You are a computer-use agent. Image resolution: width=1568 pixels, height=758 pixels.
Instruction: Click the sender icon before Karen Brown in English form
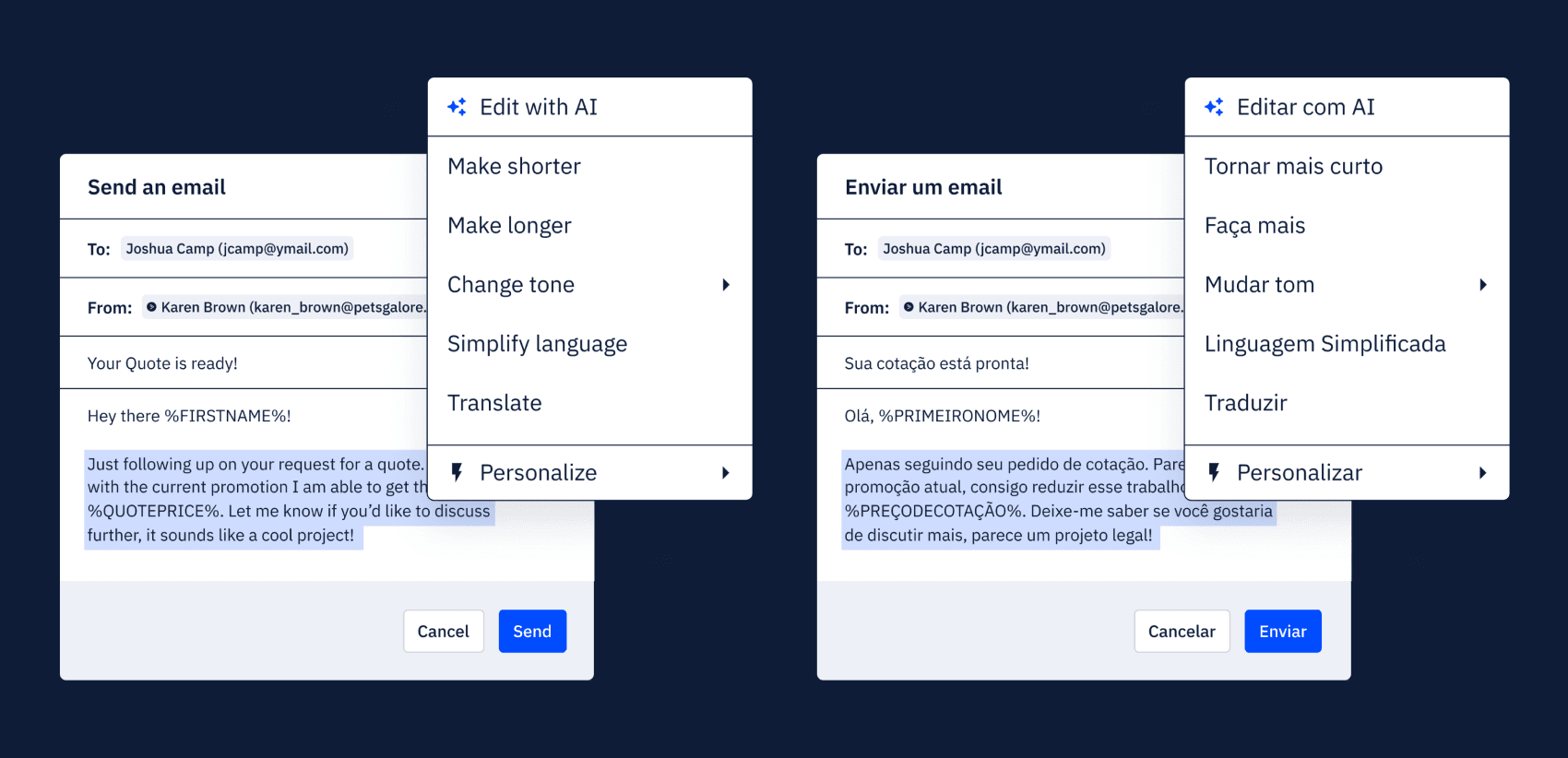pyautogui.click(x=152, y=307)
